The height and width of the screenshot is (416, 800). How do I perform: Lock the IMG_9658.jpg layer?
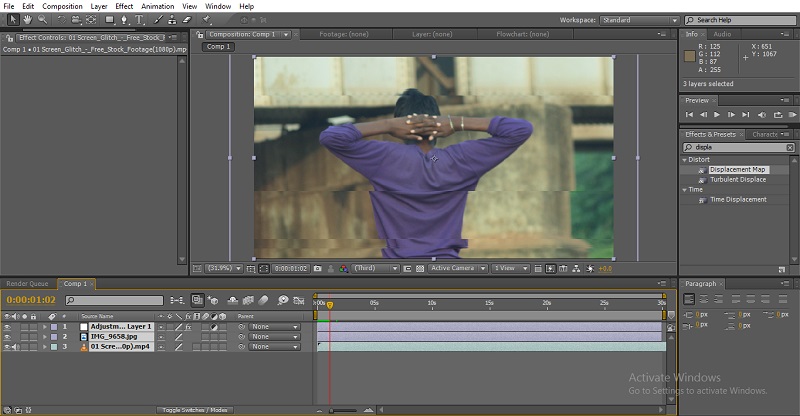coord(33,337)
